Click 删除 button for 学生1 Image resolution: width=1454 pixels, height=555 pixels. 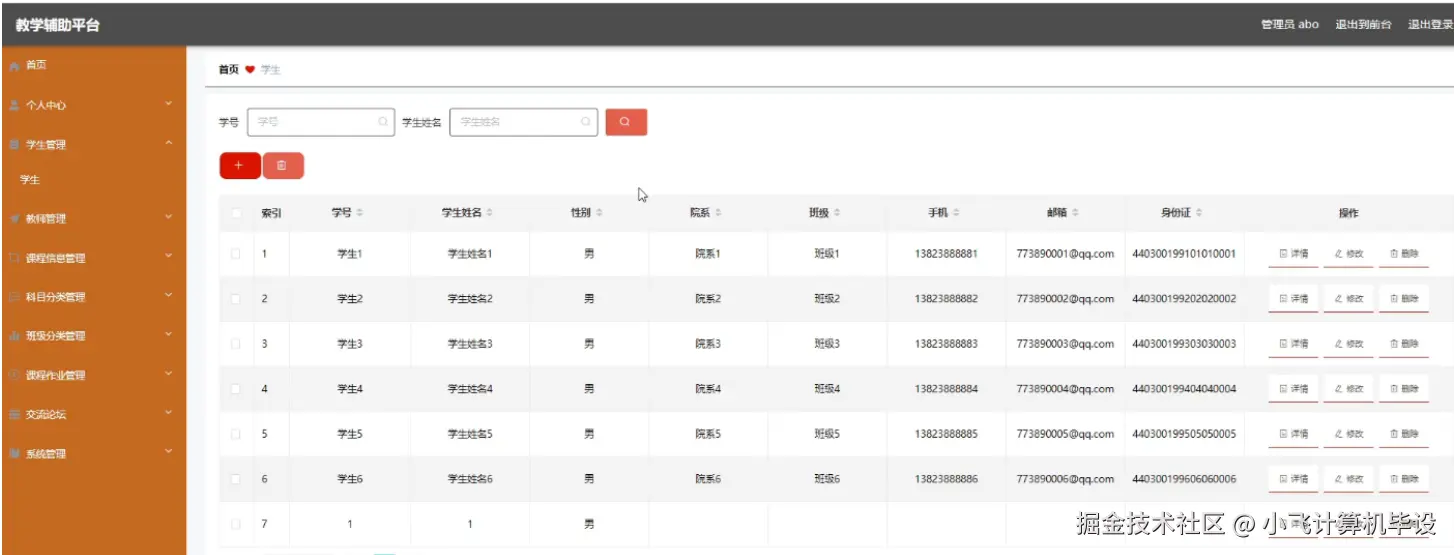click(x=1403, y=254)
